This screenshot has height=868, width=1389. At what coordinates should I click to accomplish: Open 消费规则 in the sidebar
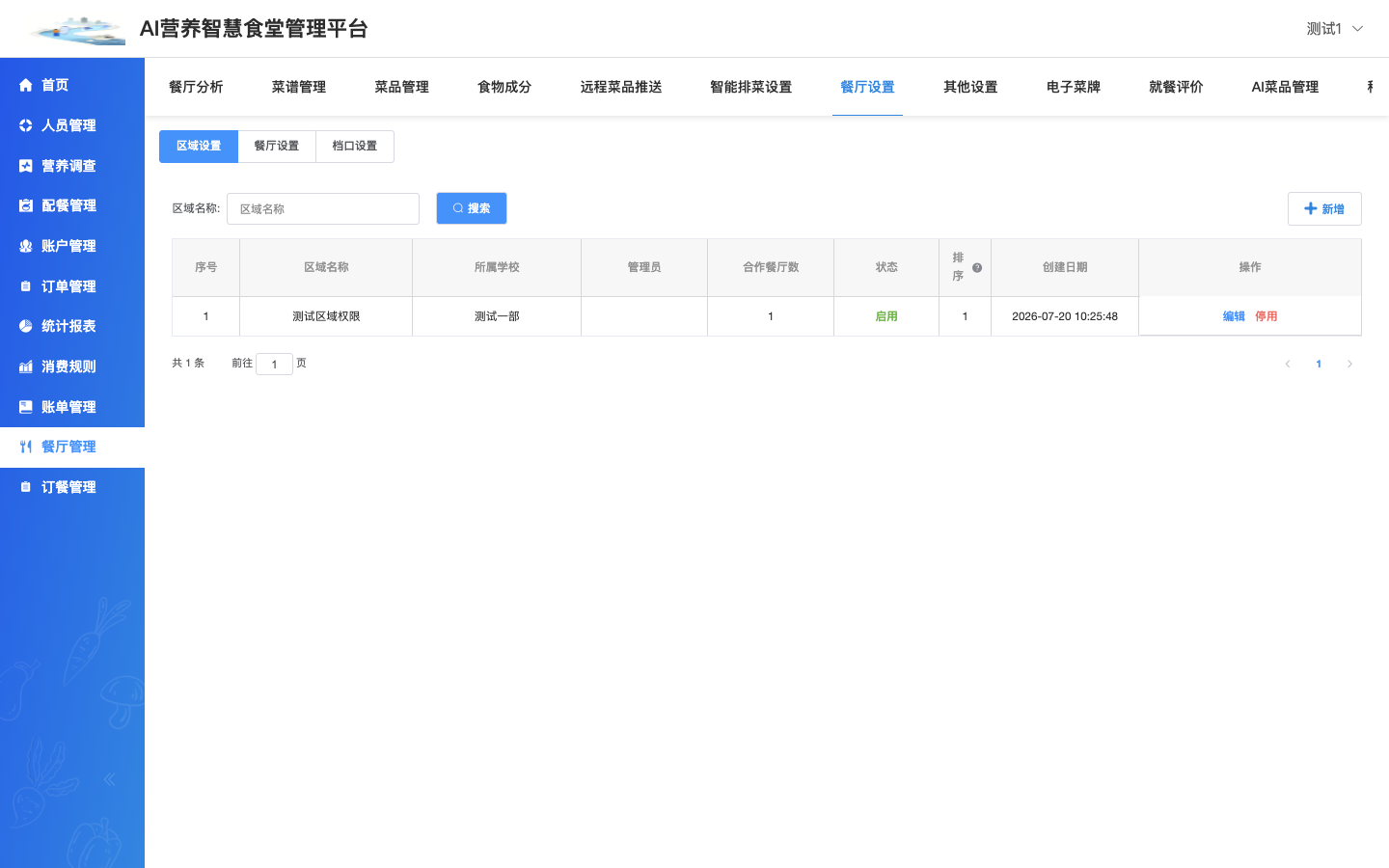(72, 366)
